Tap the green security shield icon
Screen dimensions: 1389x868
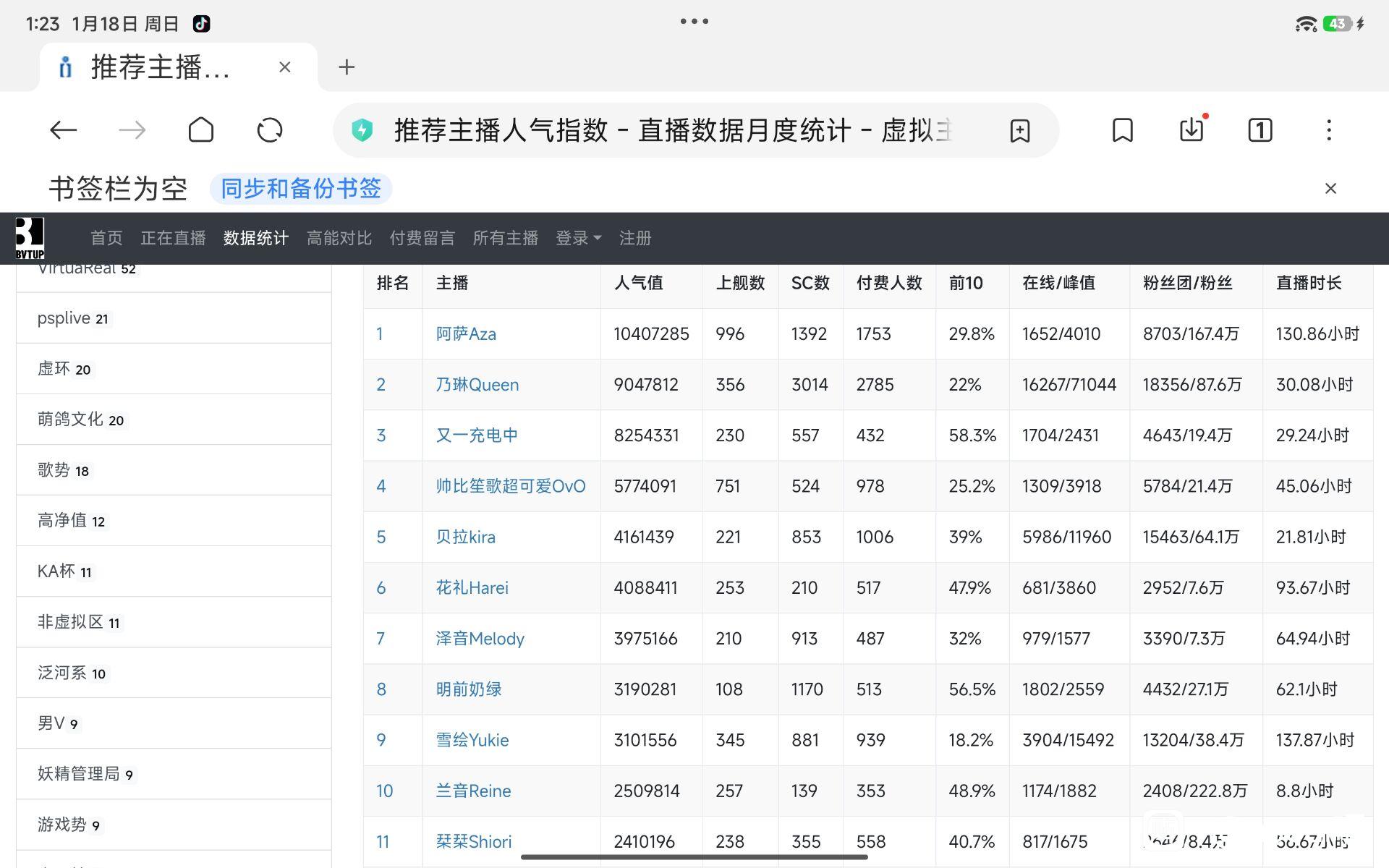(362, 130)
